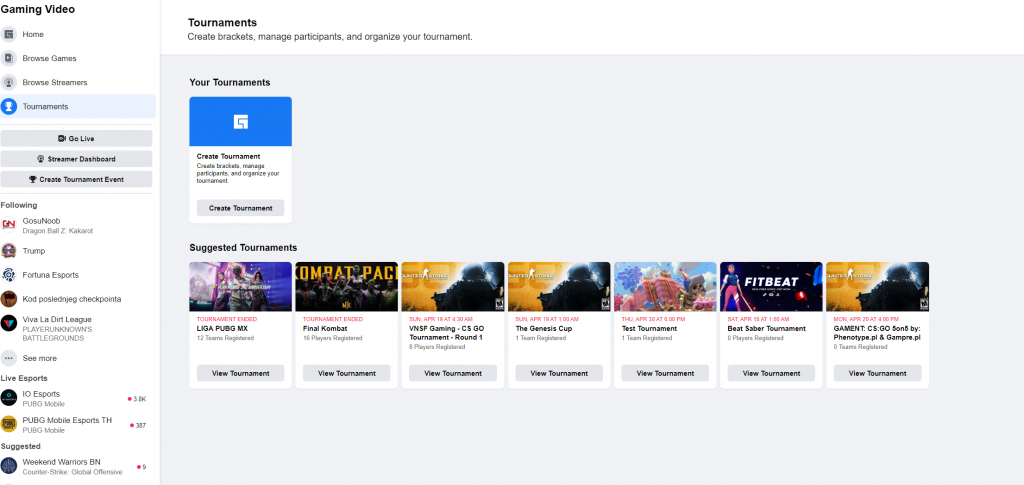View Tournament for Test Tournament

tap(665, 373)
